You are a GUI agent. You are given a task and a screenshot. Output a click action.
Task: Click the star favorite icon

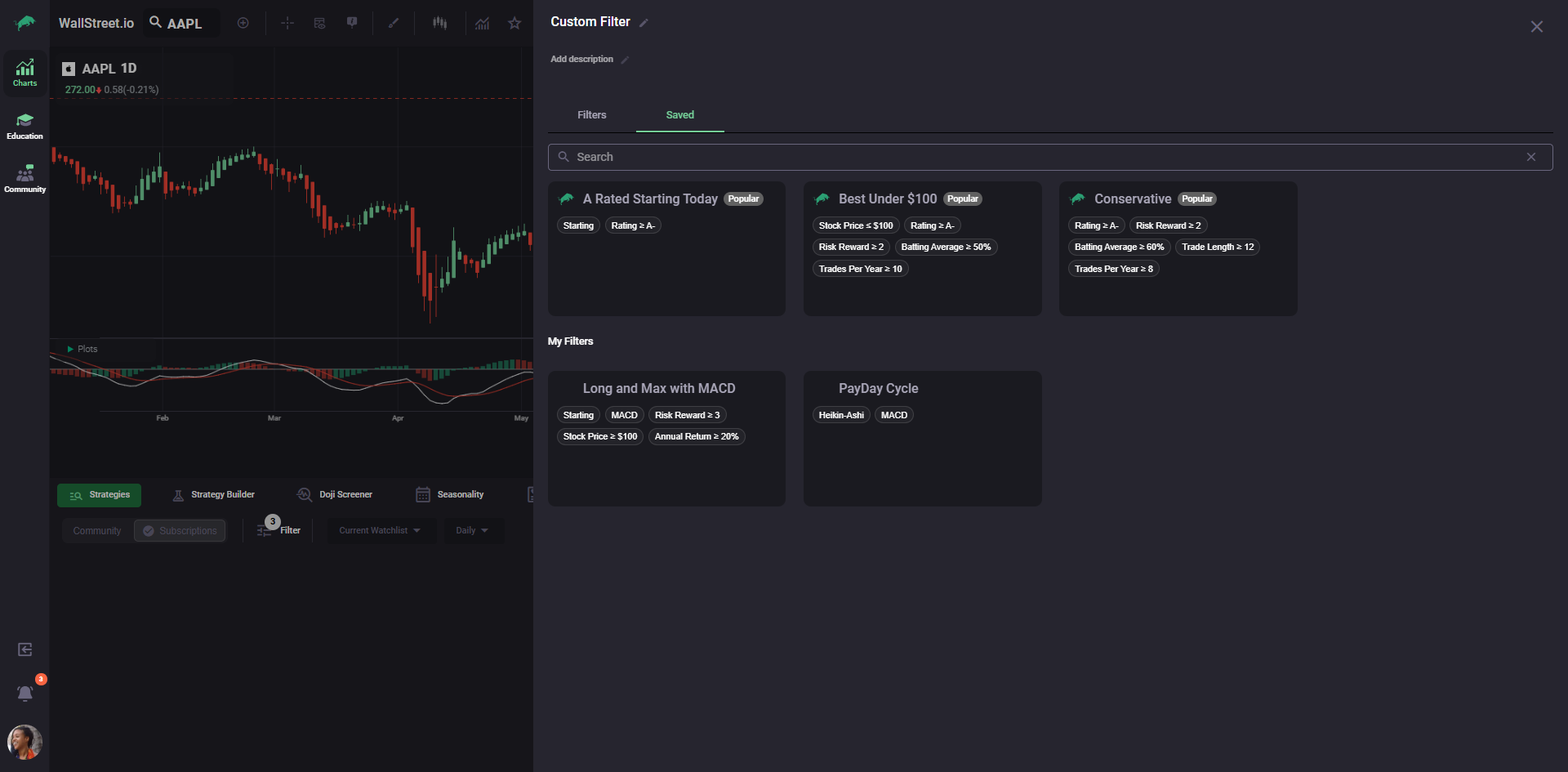point(514,23)
